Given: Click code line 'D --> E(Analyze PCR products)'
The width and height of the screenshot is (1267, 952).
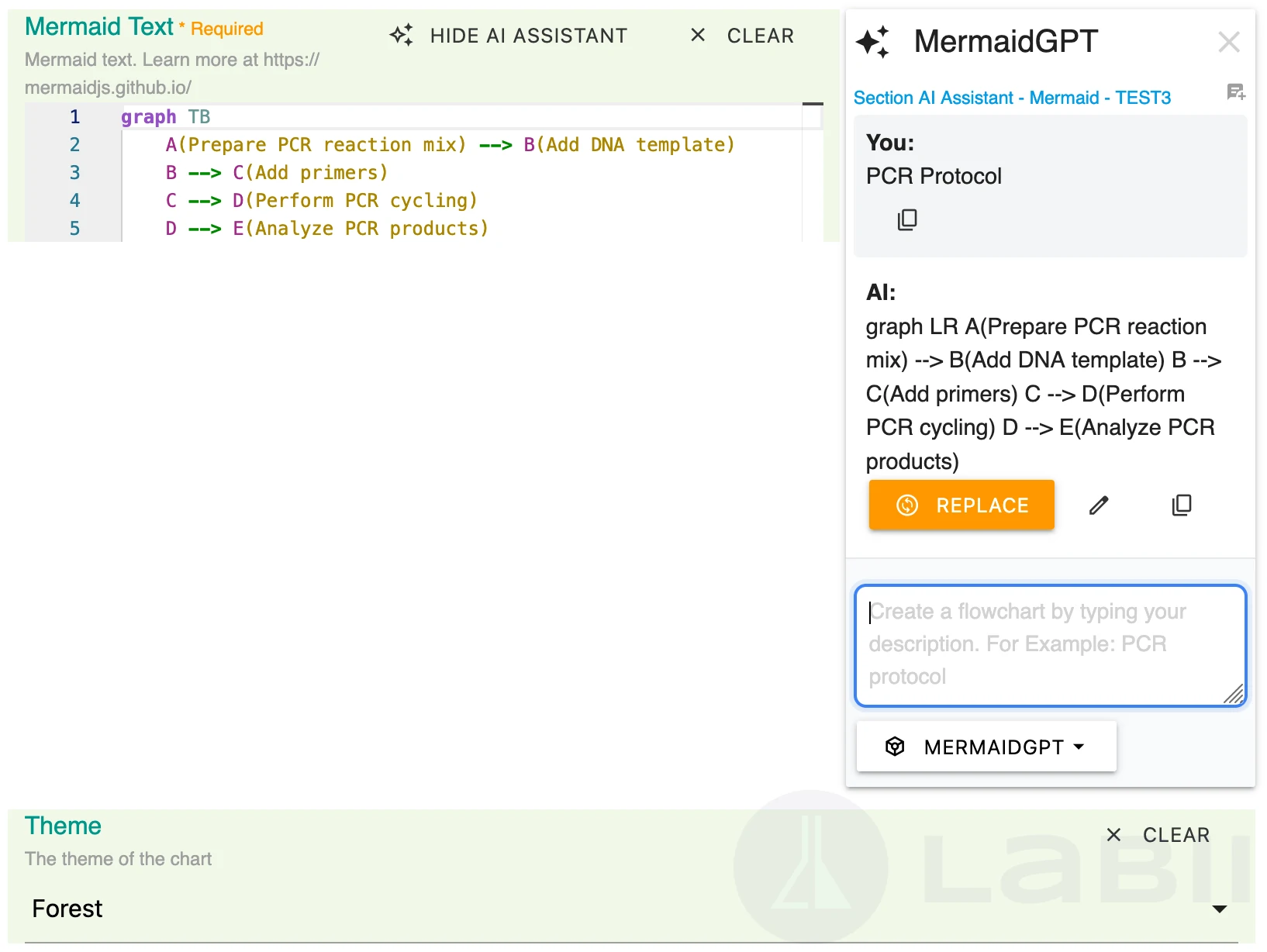Looking at the screenshot, I should pos(326,229).
